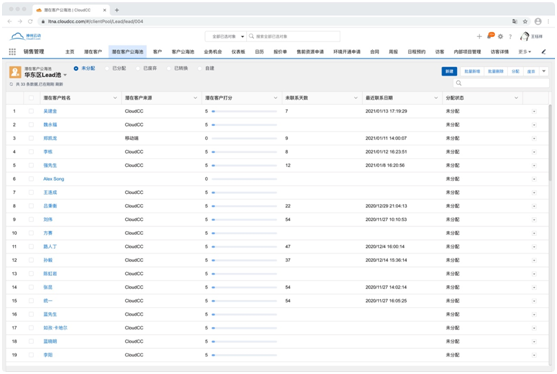This screenshot has height=374, width=557.
Task: Open the orange notifications icon
Action: click(x=491, y=36)
